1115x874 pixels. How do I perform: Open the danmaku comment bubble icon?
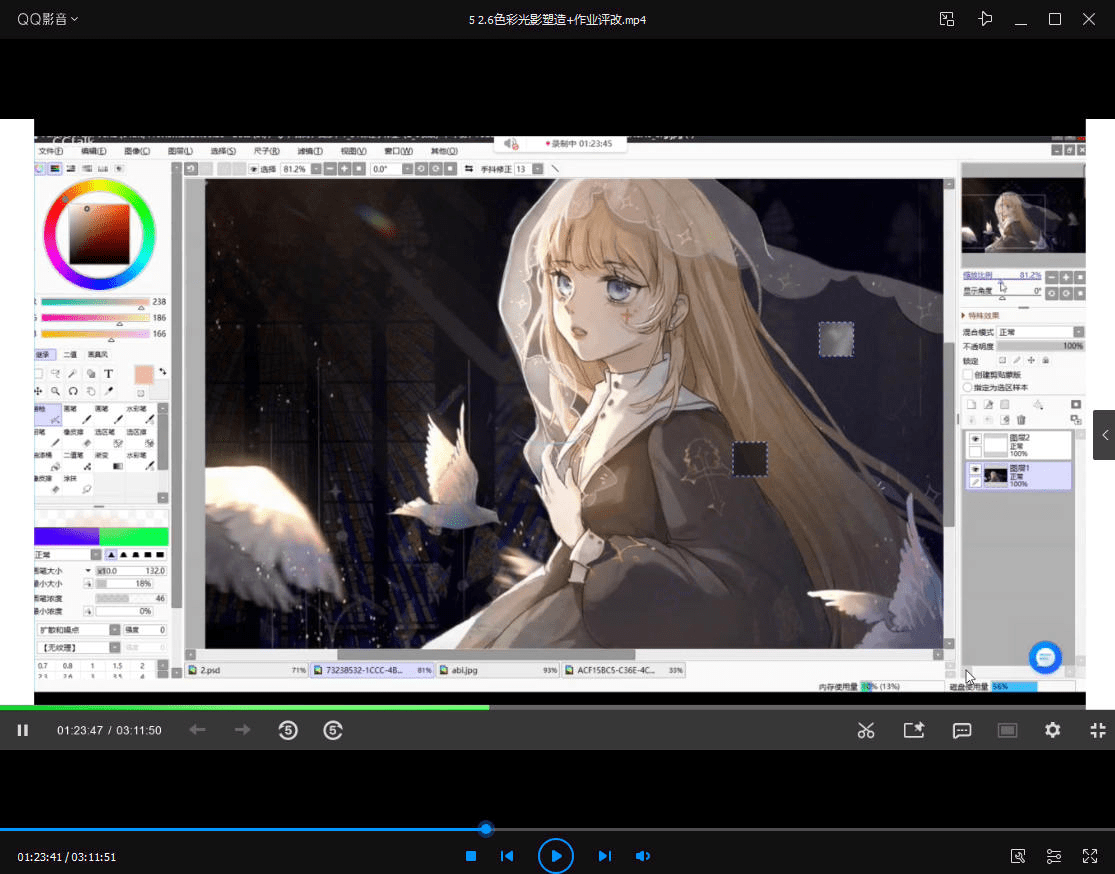coord(961,730)
